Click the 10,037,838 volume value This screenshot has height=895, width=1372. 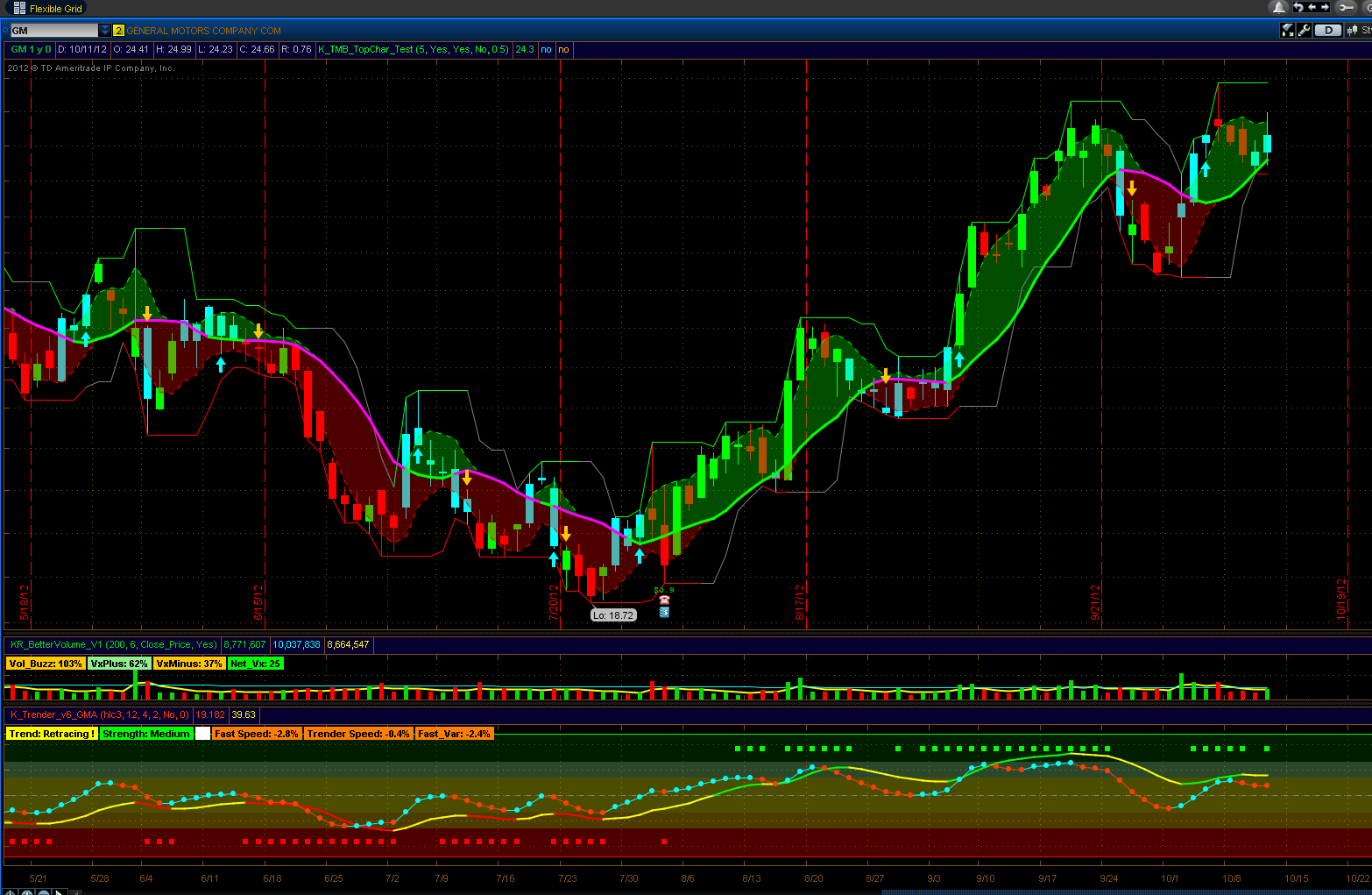click(296, 644)
